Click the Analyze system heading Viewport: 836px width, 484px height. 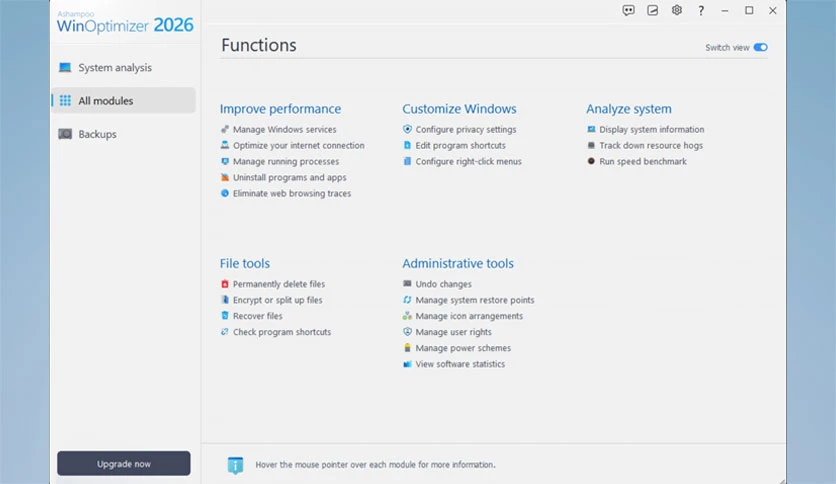pos(629,109)
